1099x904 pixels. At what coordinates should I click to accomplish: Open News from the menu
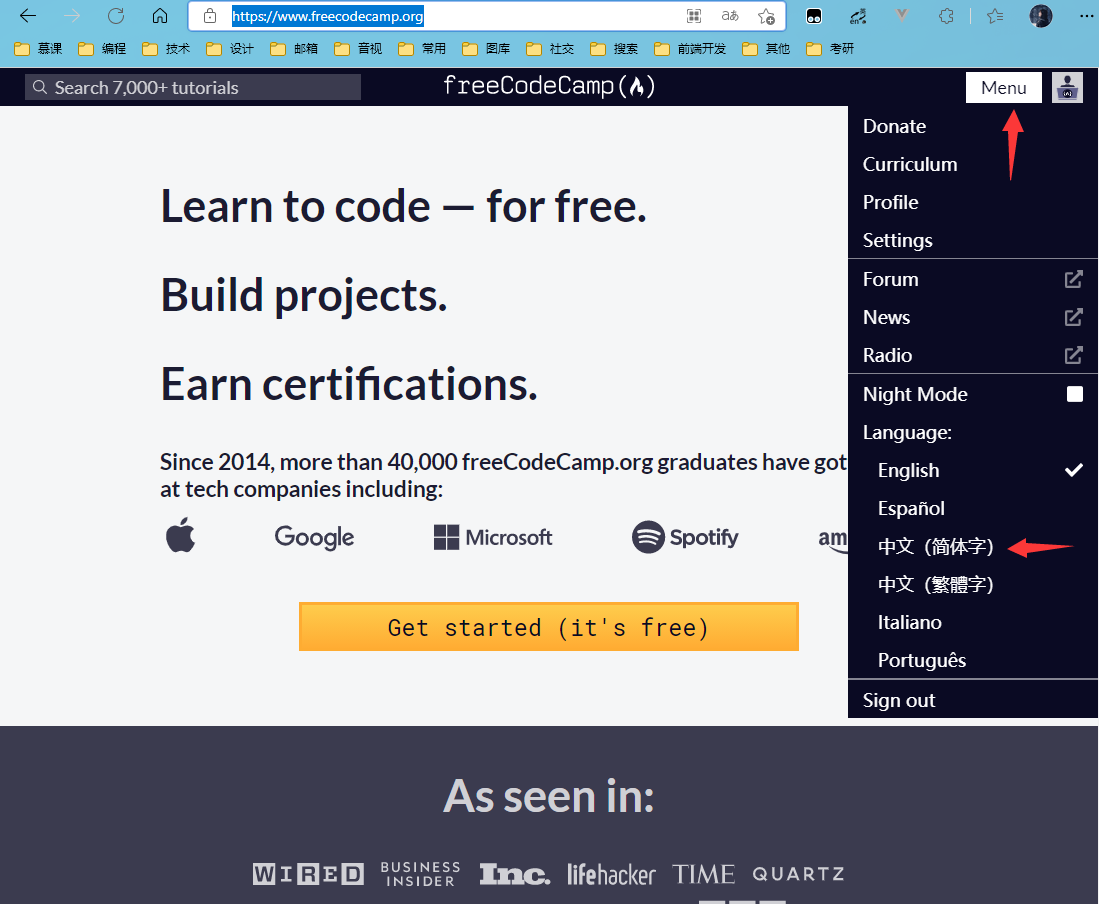tap(973, 317)
